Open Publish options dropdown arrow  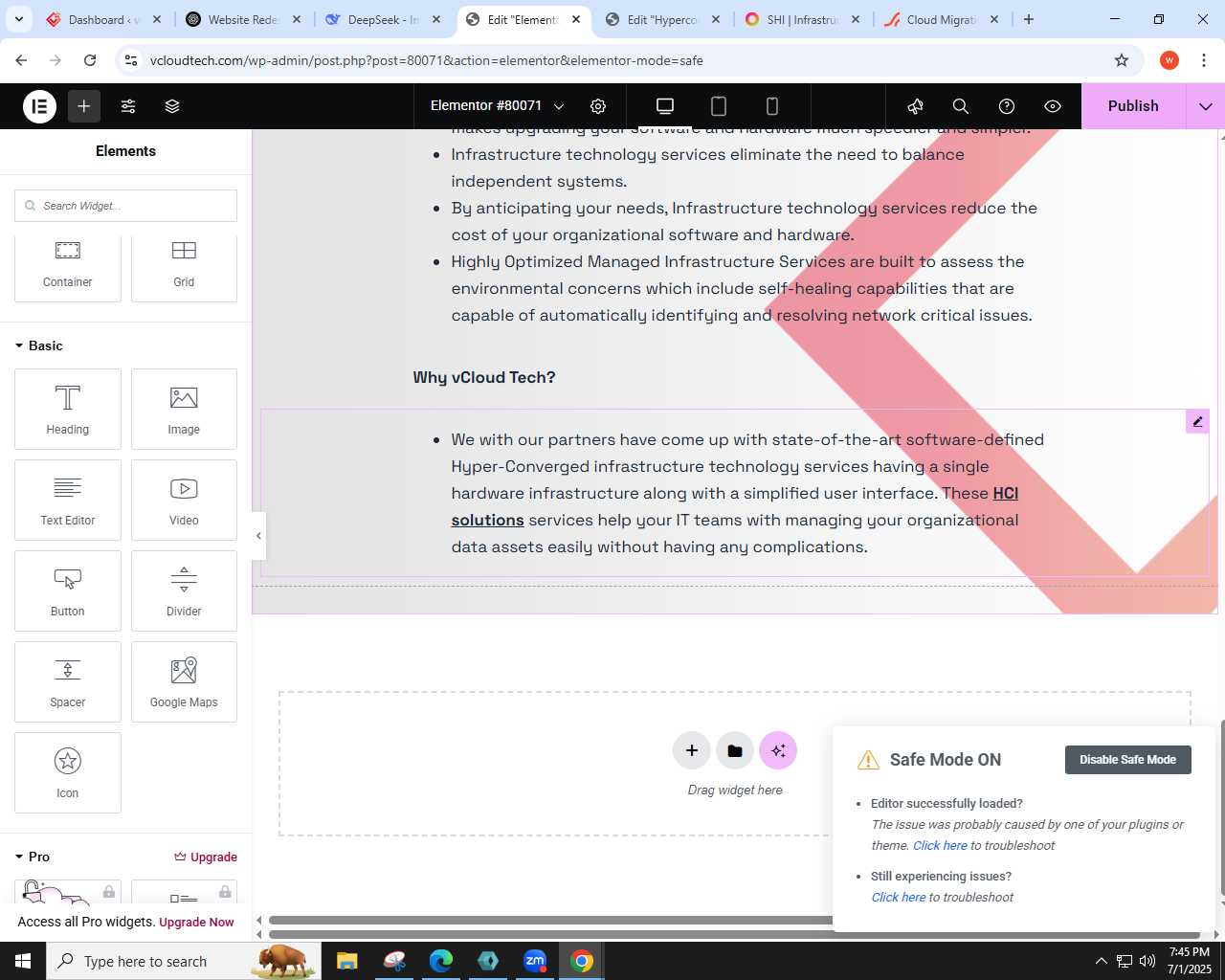tap(1205, 106)
